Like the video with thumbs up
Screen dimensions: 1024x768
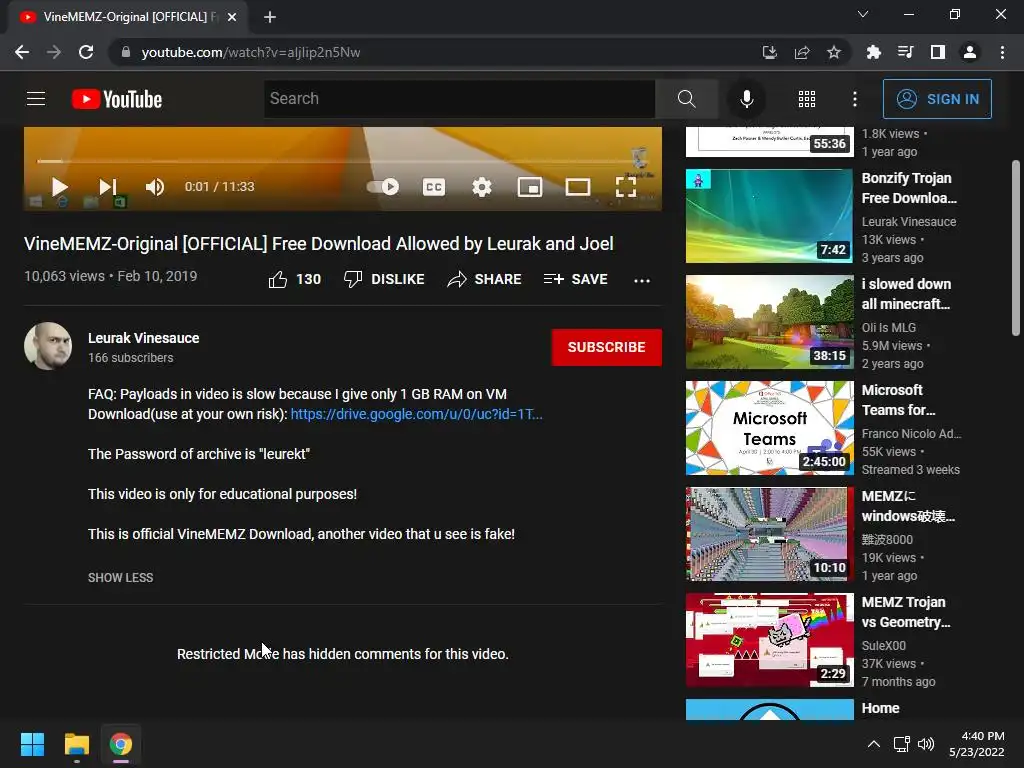pos(295,280)
